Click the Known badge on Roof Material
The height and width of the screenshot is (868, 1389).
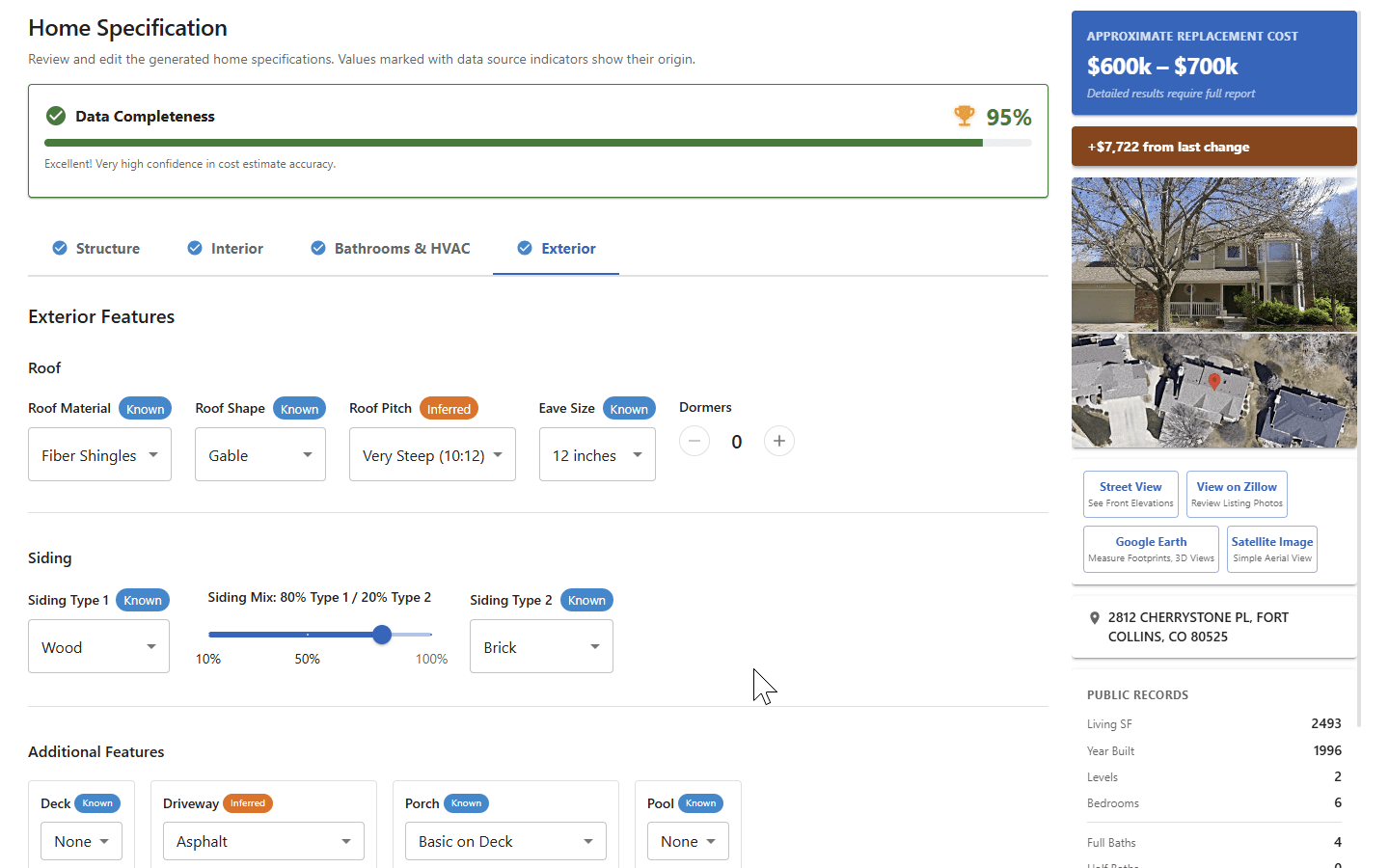coord(145,408)
